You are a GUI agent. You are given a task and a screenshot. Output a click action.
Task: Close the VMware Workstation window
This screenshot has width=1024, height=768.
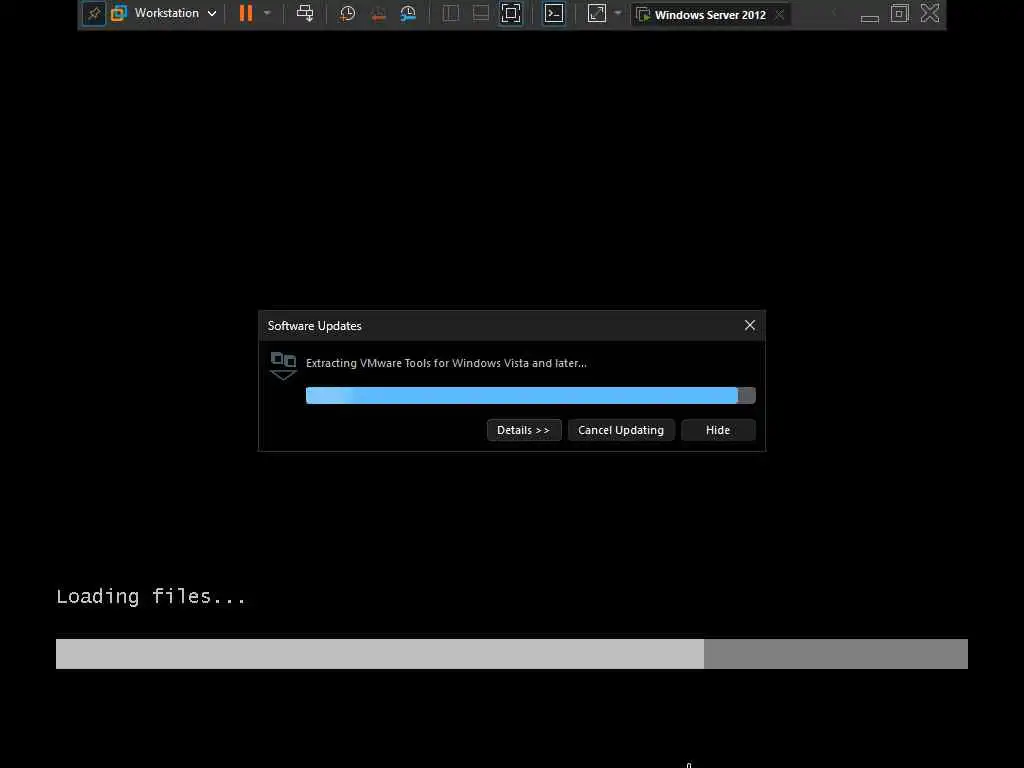coord(930,13)
